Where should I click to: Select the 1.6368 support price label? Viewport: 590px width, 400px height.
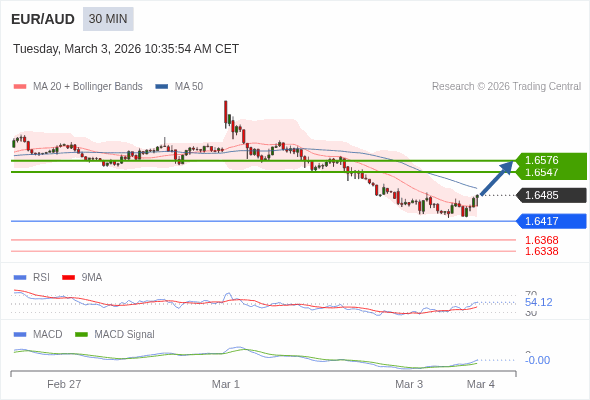541,240
